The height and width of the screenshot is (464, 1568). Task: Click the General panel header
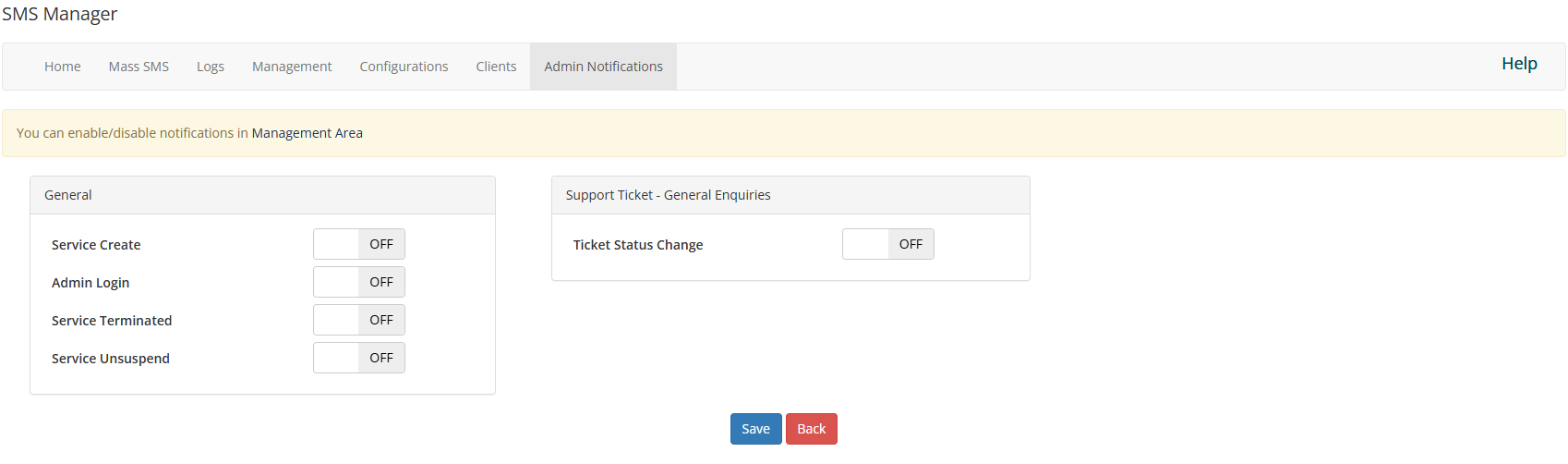[262, 195]
